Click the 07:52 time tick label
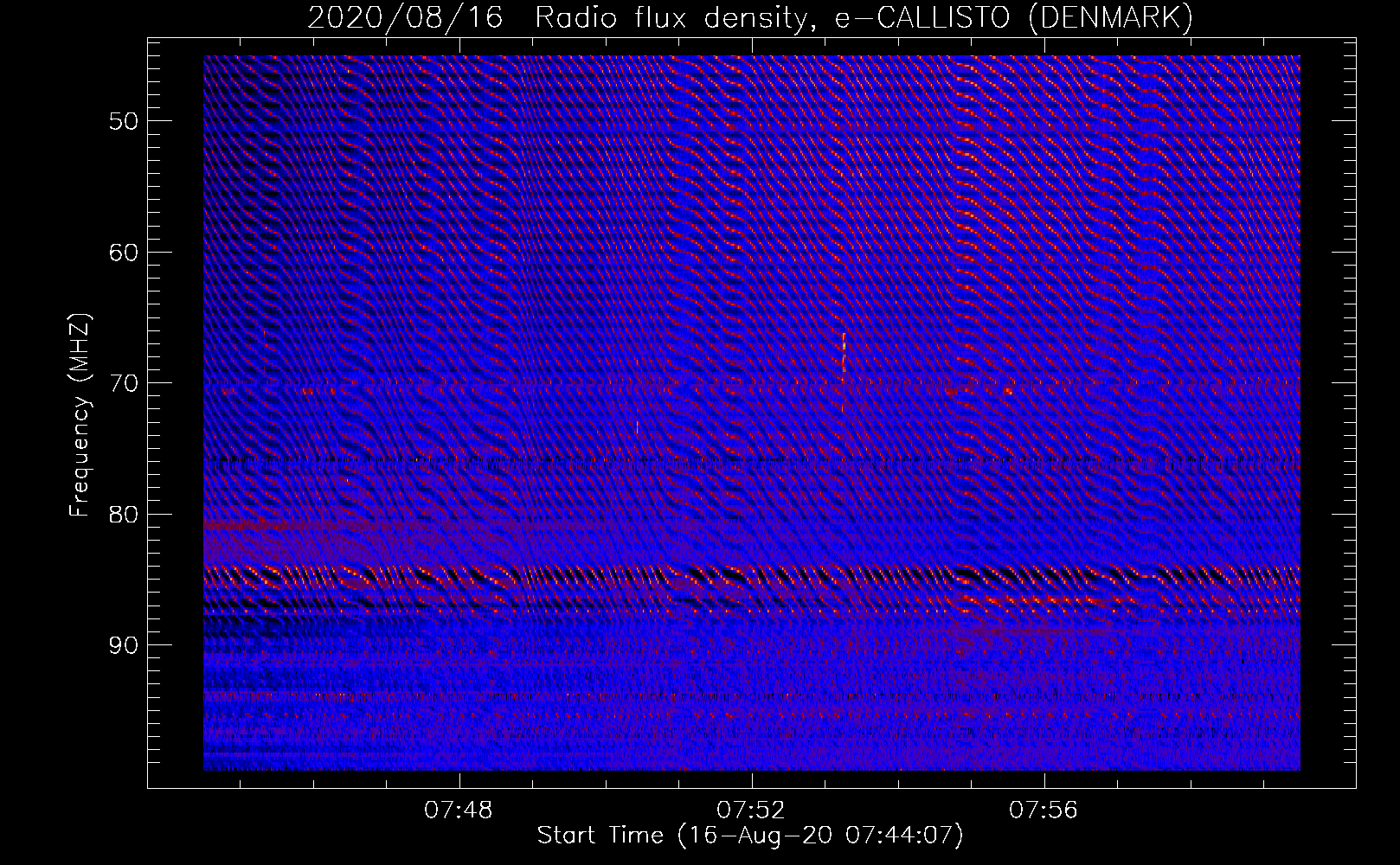The image size is (1400, 865). point(751,811)
